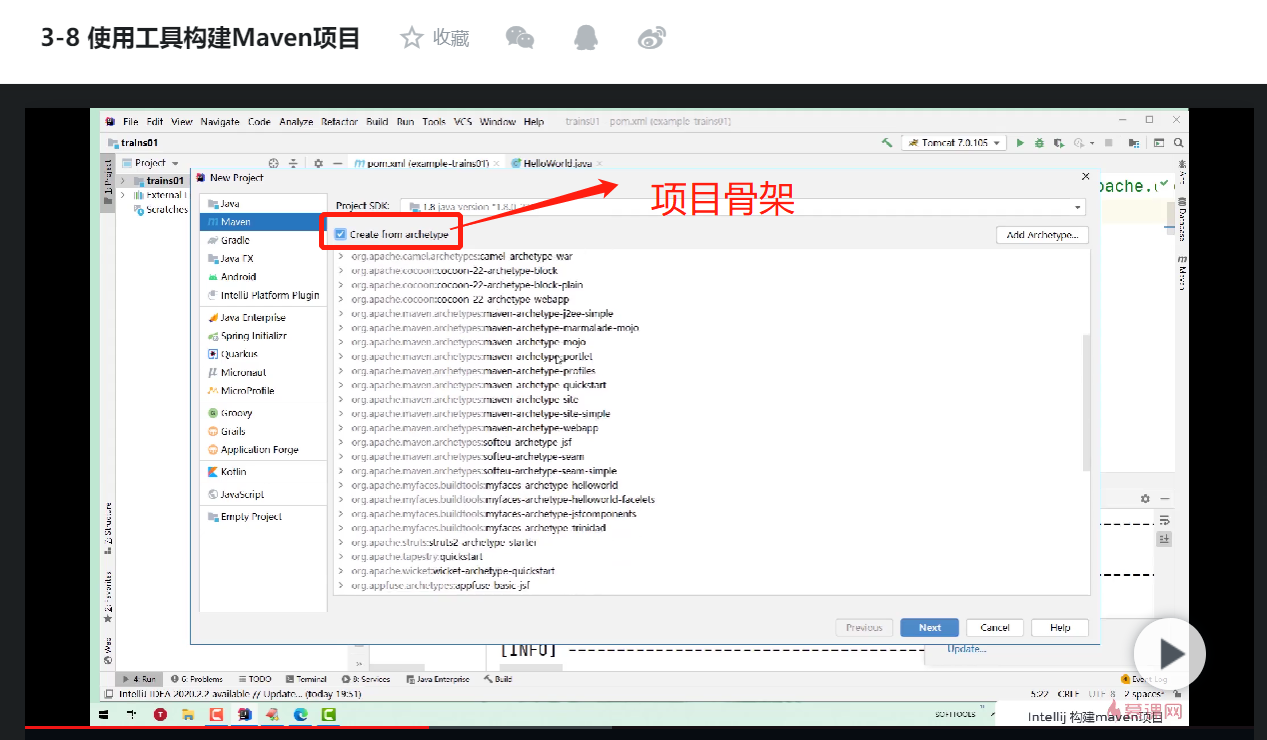Select Java in the project type list
The width and height of the screenshot is (1267, 740).
[x=264, y=203]
